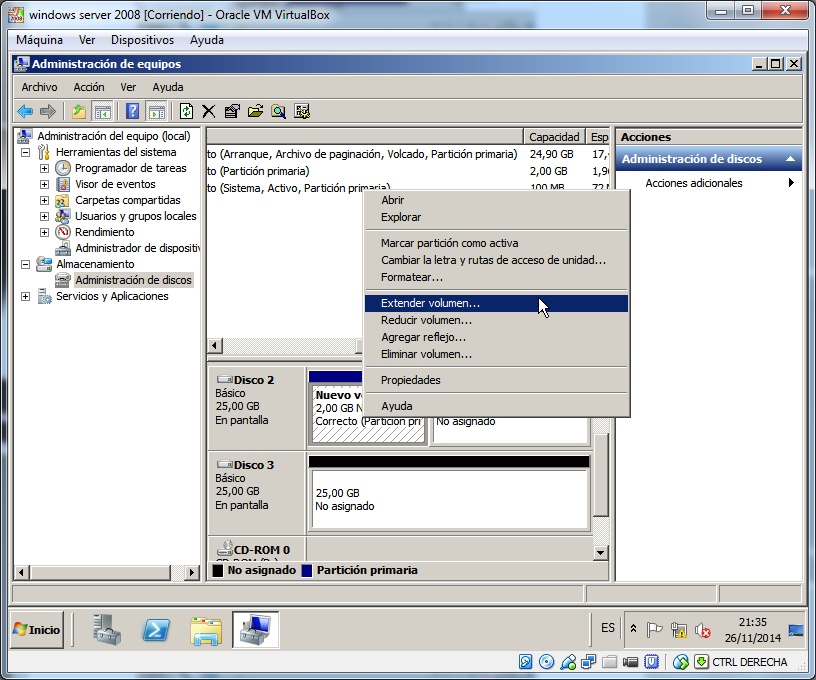Toggle the action pane toolbar icon

coord(156,111)
